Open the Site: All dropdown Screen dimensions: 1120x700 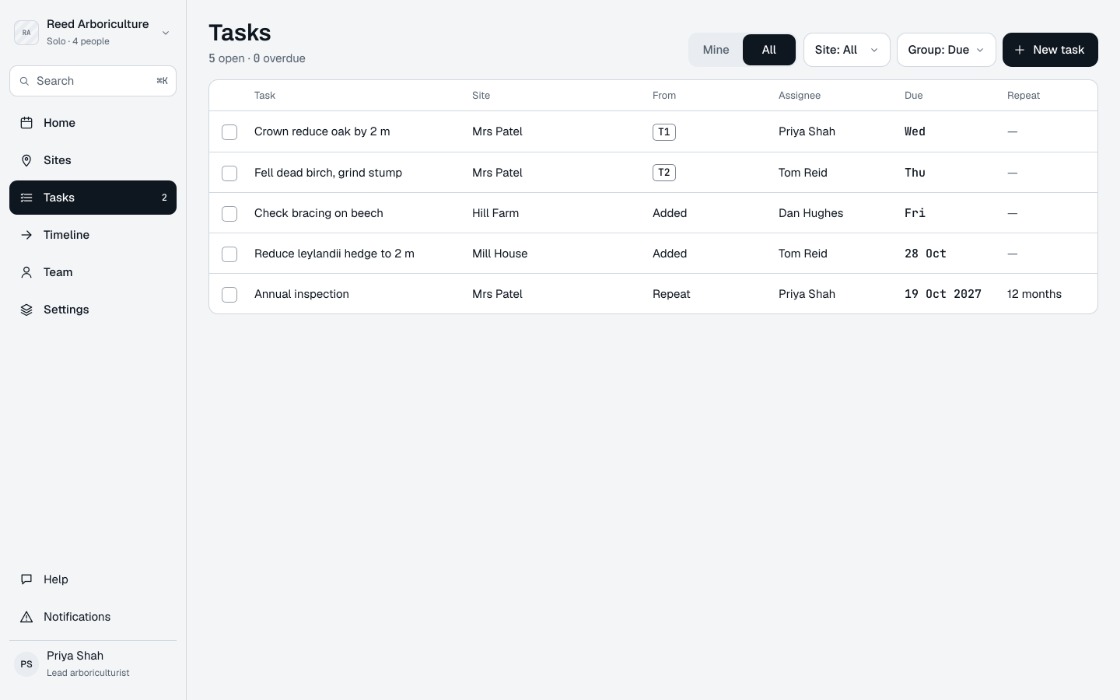pos(846,50)
